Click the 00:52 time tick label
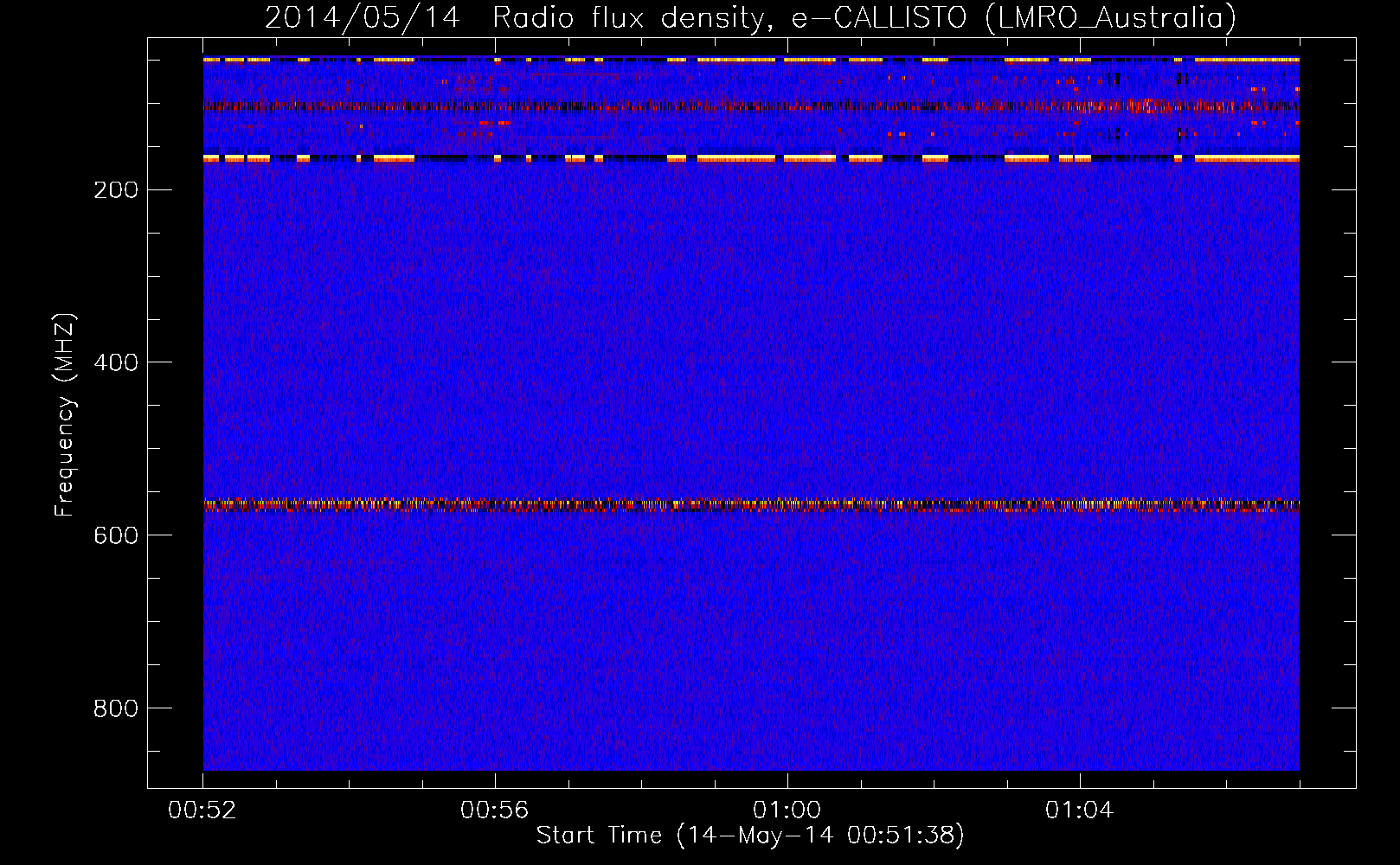The width and height of the screenshot is (1400, 865). coord(202,811)
